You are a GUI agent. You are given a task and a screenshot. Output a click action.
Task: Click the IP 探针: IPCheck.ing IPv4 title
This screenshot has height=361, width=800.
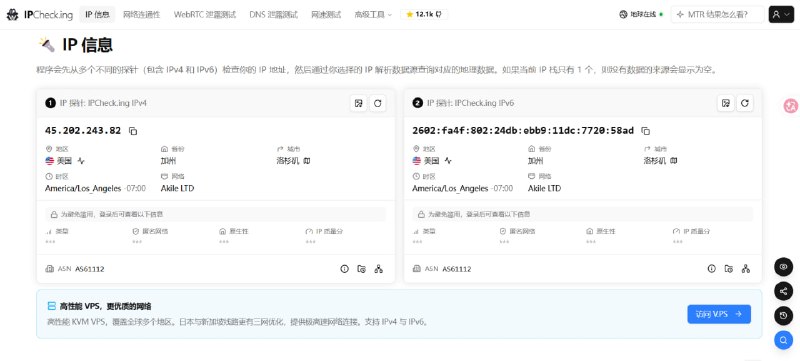tap(104, 103)
